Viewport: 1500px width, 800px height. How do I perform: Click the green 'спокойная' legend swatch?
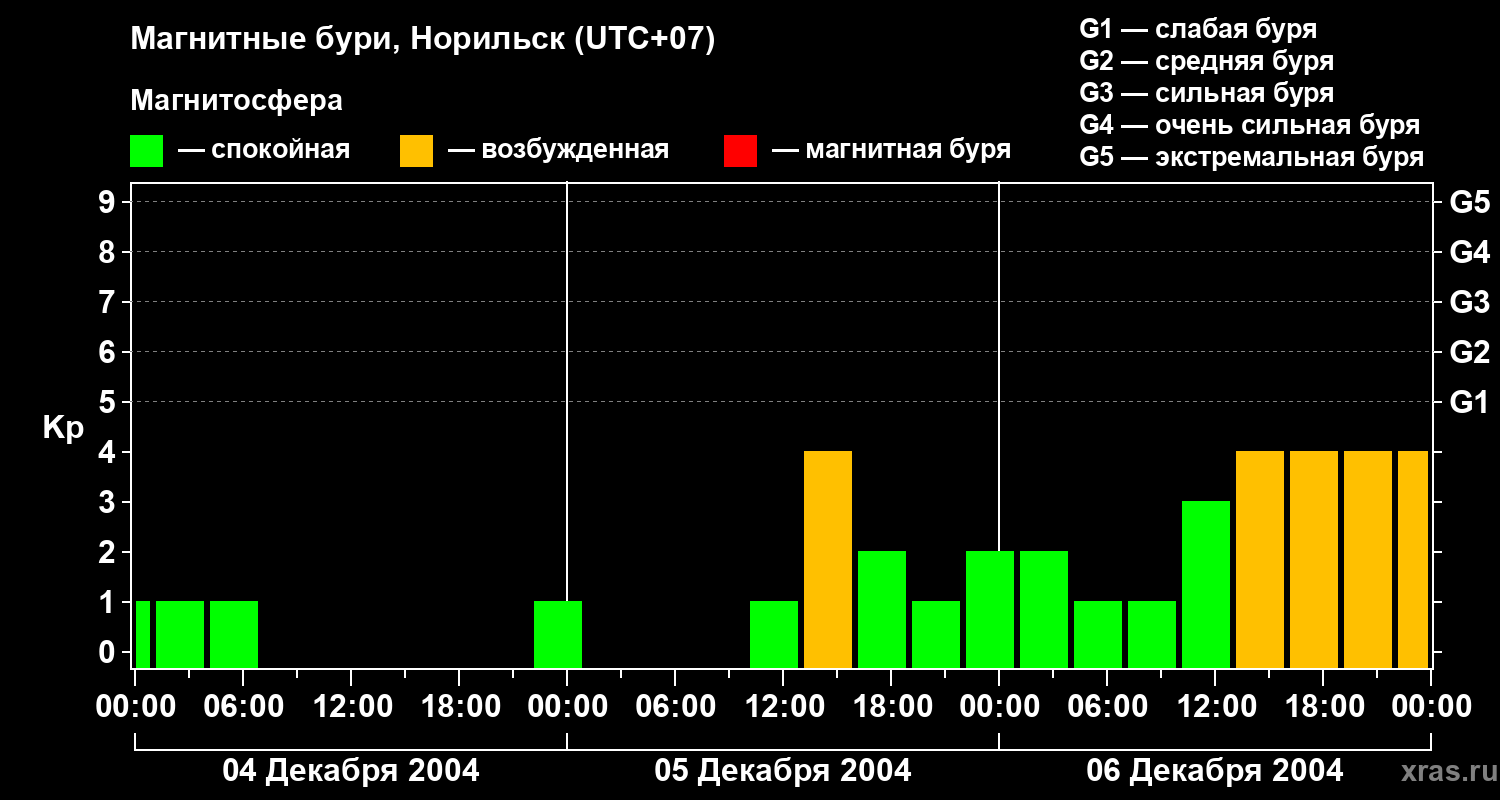[146, 151]
